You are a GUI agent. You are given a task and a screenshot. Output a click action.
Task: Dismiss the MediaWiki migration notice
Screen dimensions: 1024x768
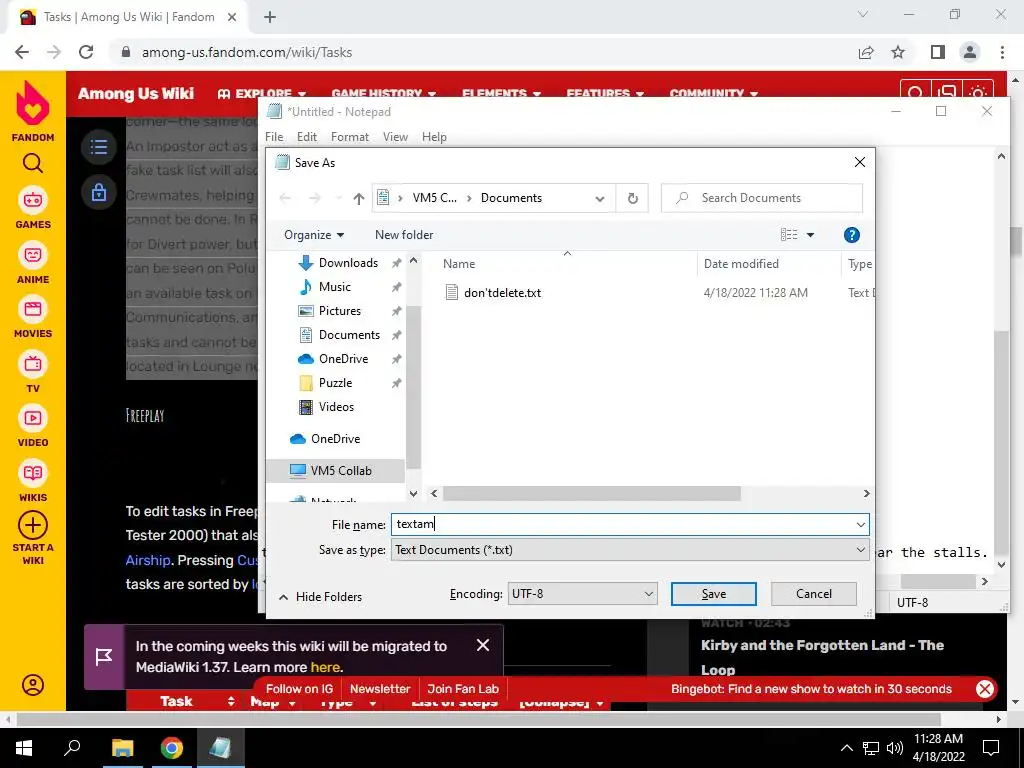click(x=483, y=645)
